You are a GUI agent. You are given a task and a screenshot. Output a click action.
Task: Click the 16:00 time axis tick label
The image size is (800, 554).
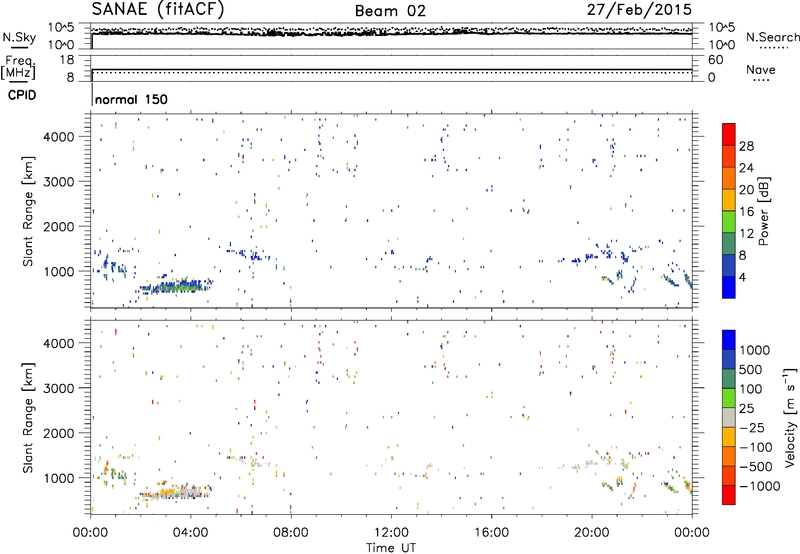pyautogui.click(x=491, y=533)
